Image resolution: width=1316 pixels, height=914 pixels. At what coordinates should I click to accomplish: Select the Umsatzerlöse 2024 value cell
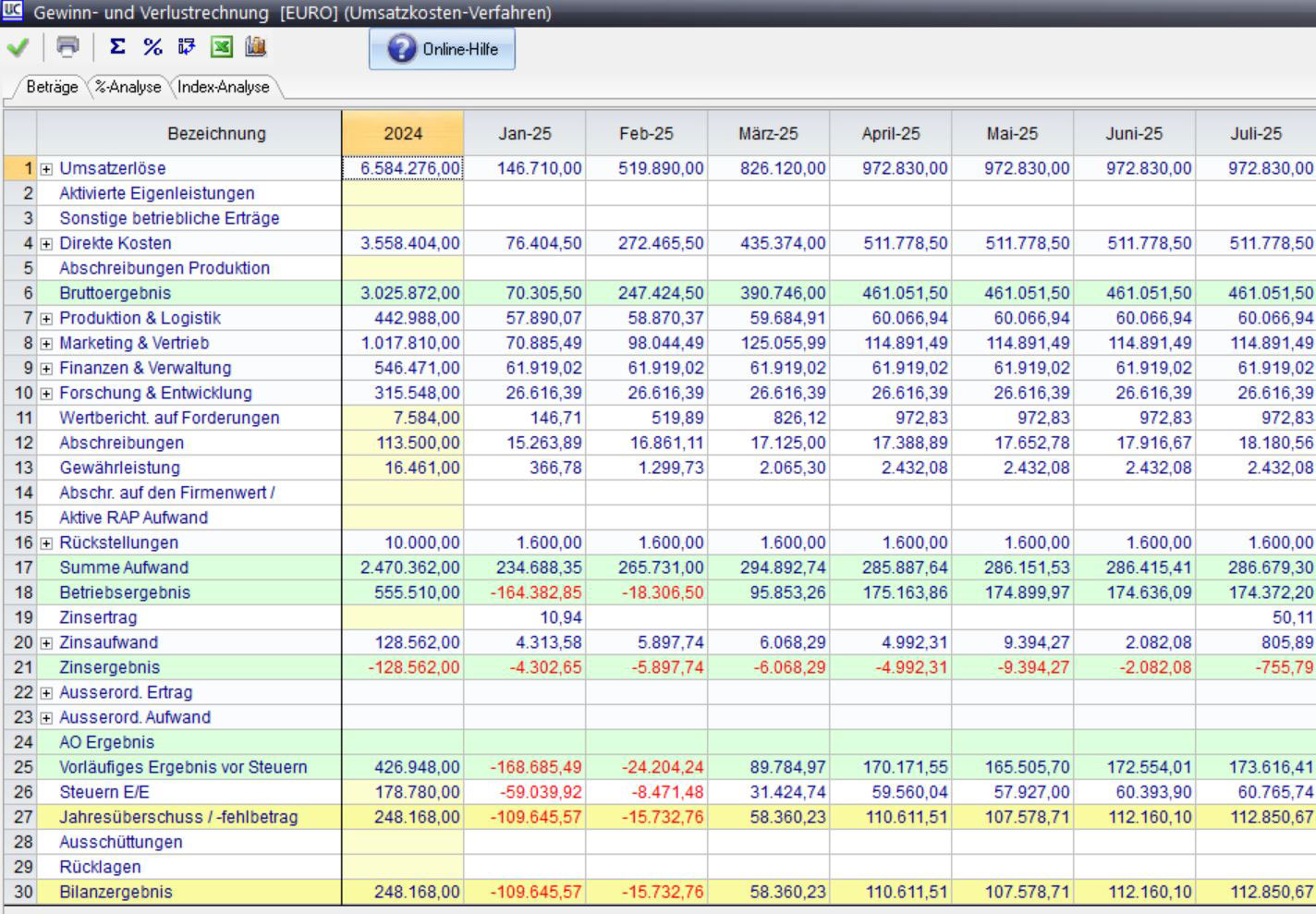coord(403,168)
